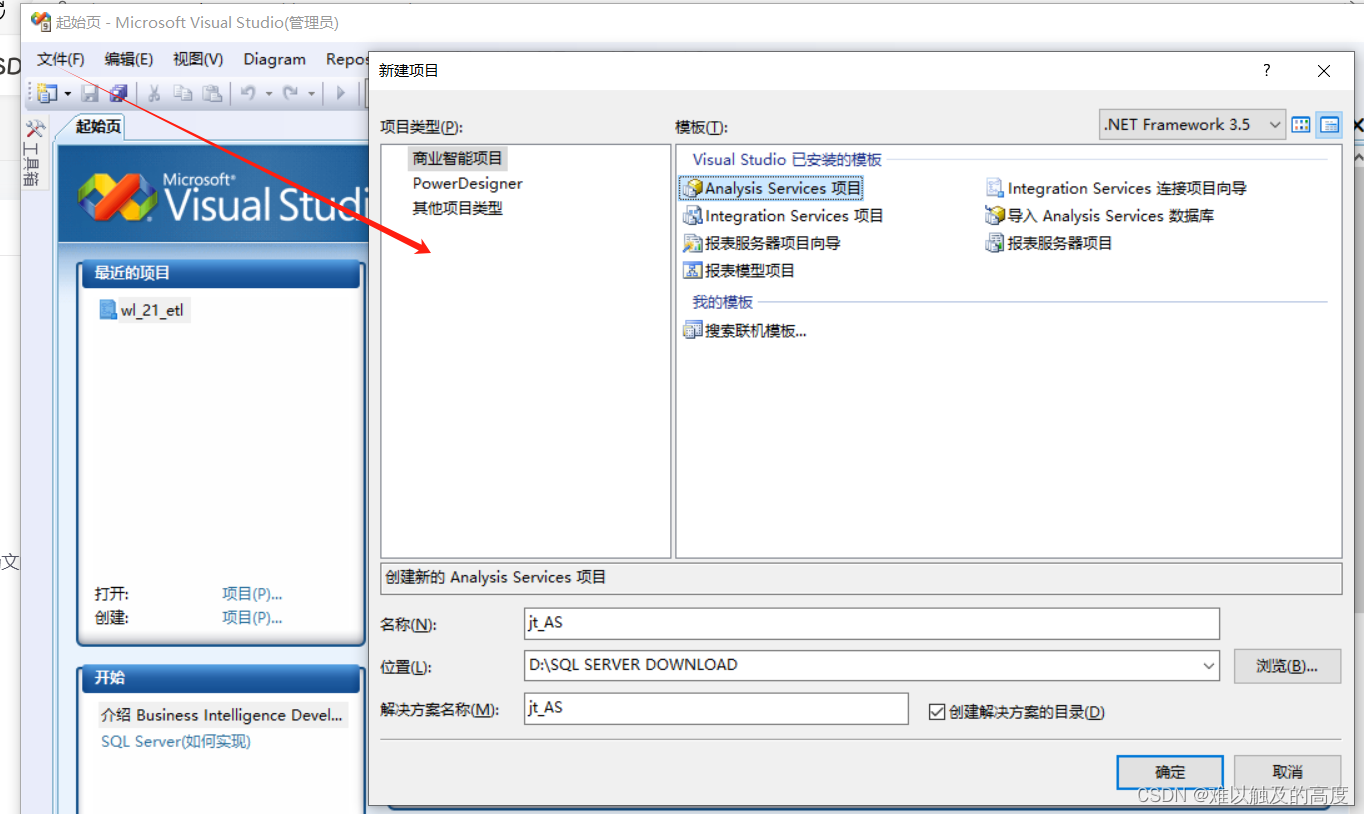Open the Diagram menu
This screenshot has height=814, width=1364.
click(275, 59)
